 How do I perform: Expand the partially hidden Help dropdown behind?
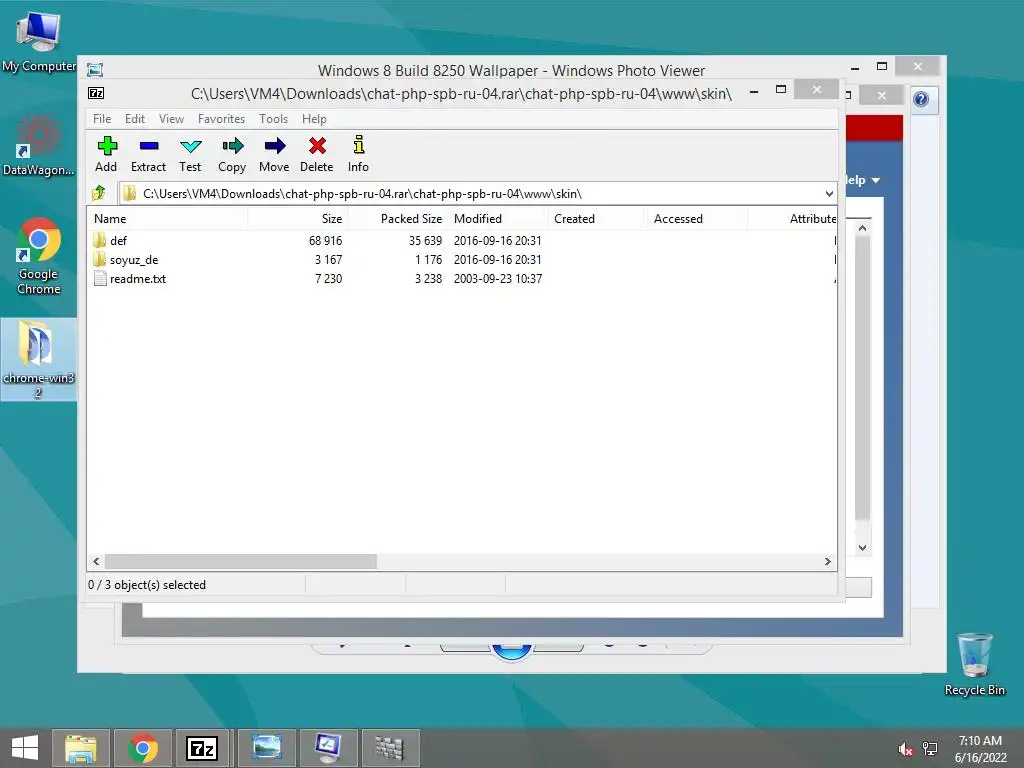coord(863,180)
